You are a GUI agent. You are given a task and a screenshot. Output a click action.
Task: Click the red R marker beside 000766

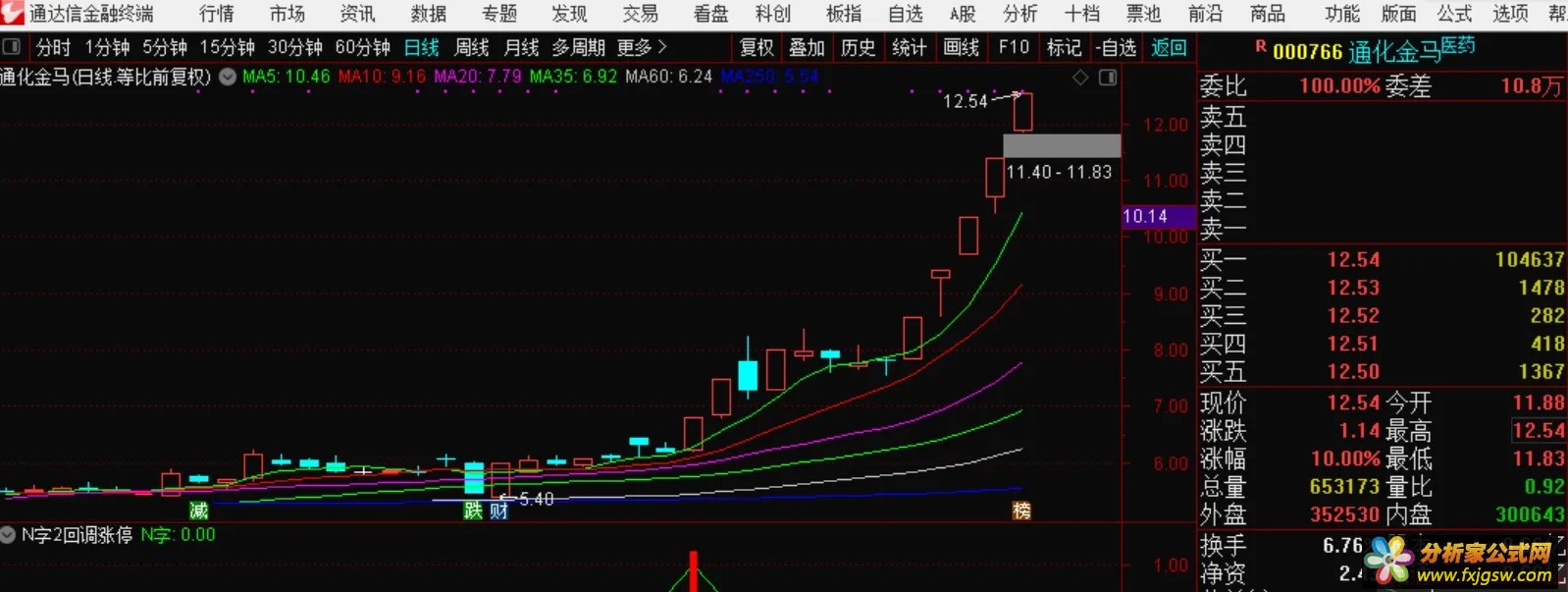[1261, 47]
